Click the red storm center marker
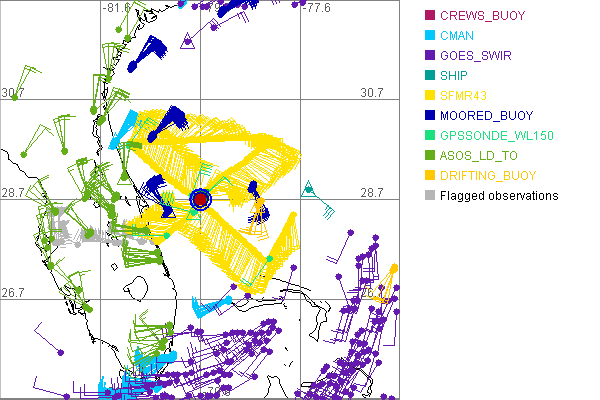 click(x=200, y=200)
